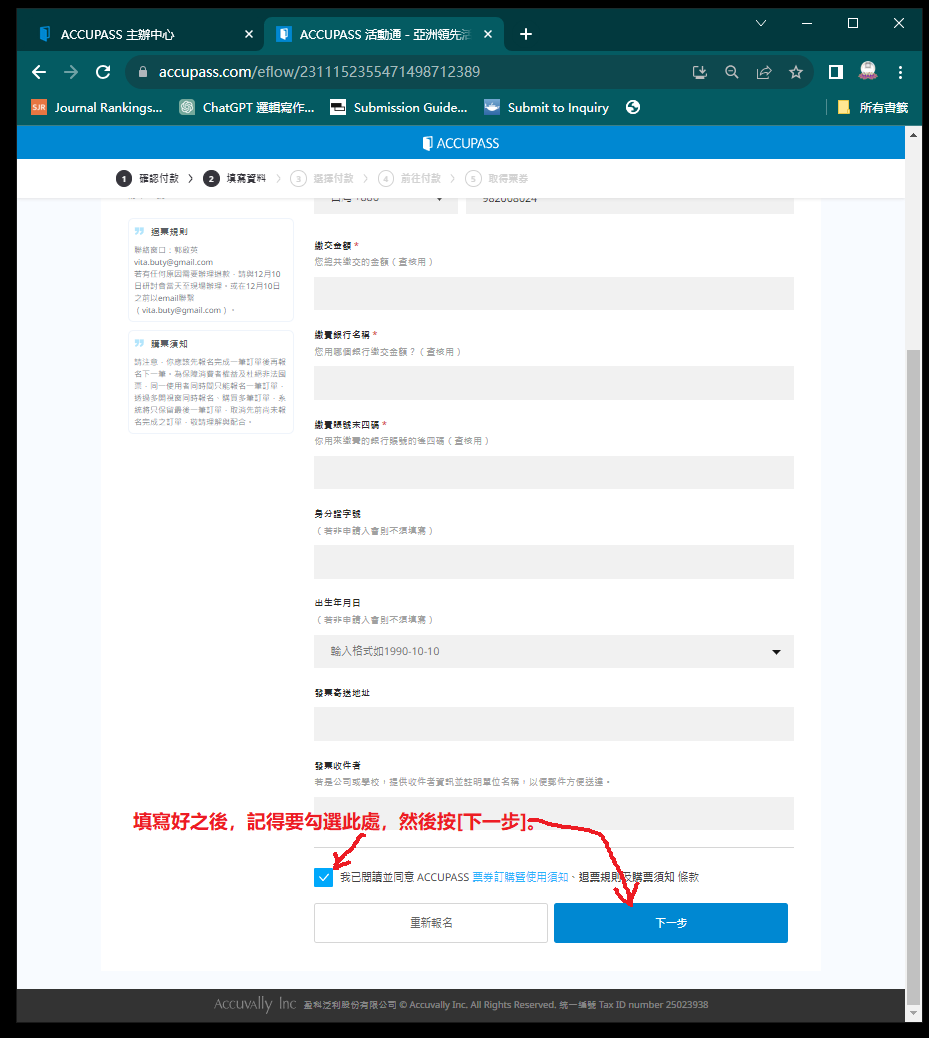The image size is (929, 1038).
Task: Toggle the browser side panel icon
Action: click(x=836, y=72)
